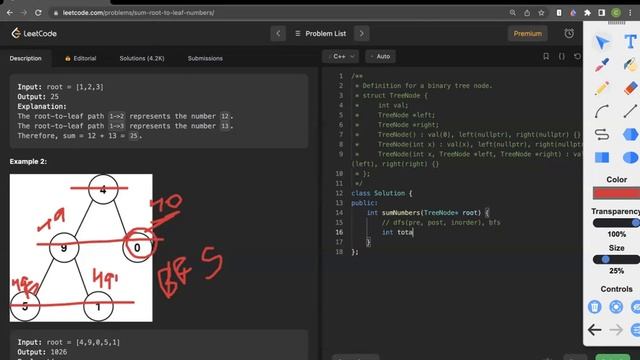Click line number 12 in gutter
This screenshot has height=360, width=640.
tap(339, 193)
